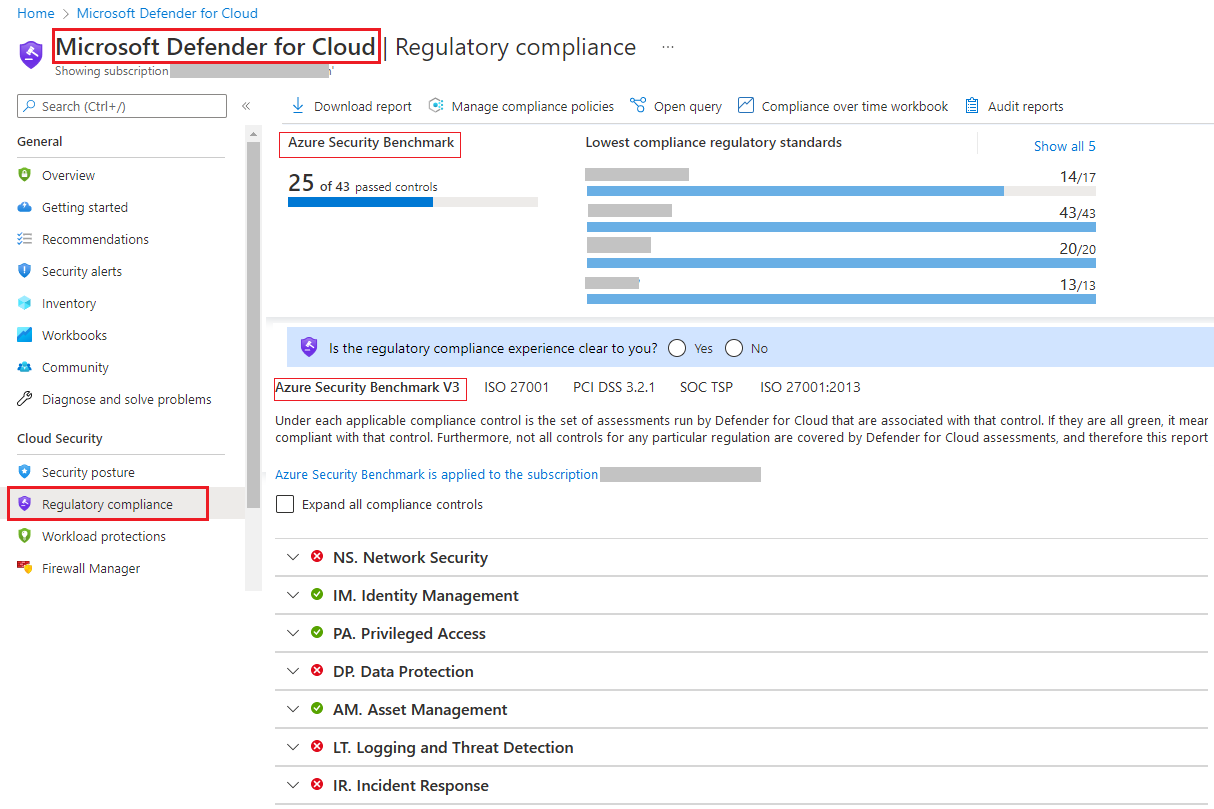Screen dimensions: 1214x809
Task: Switch to the PCI DSS 3.2.1 tab
Action: click(x=614, y=387)
